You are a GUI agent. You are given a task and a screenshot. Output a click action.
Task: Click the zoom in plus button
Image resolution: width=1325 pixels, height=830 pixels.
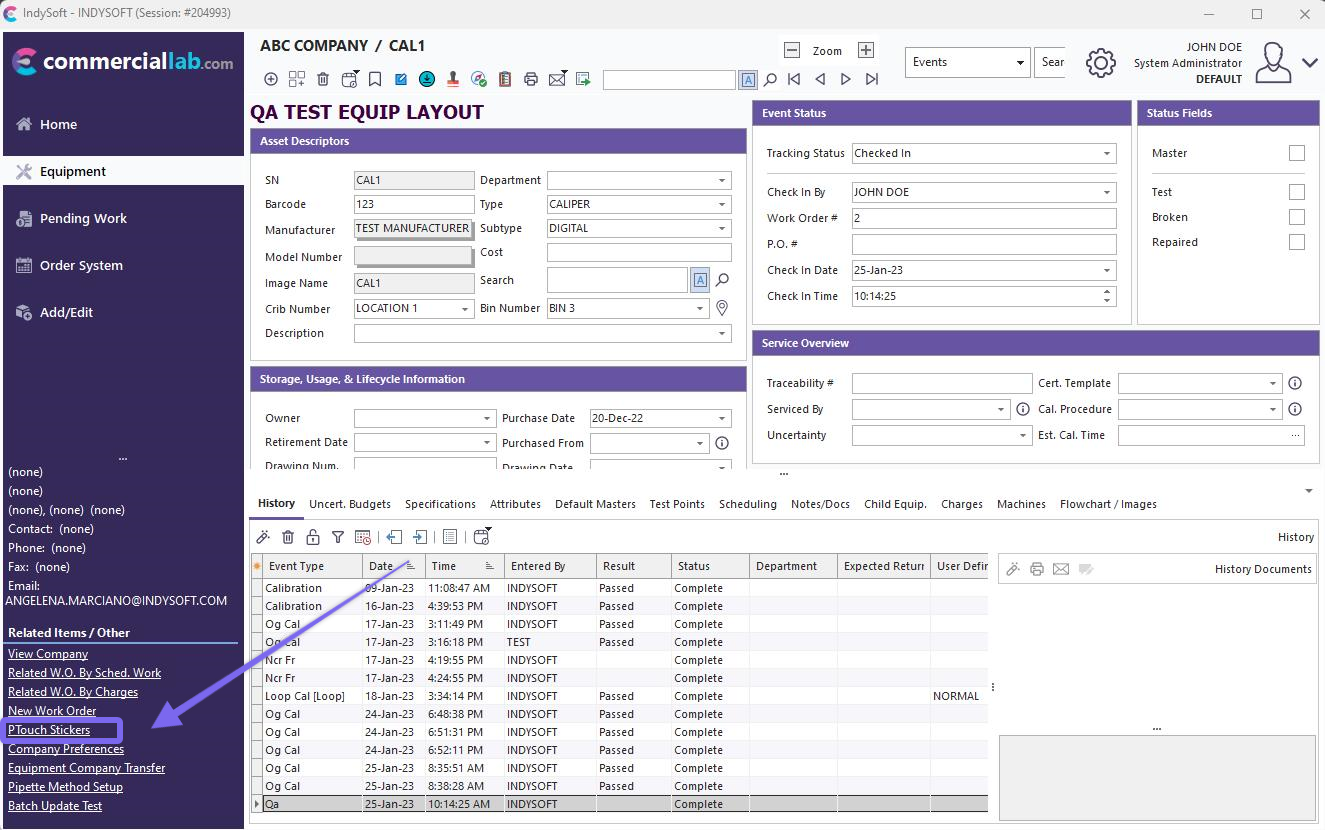[866, 50]
